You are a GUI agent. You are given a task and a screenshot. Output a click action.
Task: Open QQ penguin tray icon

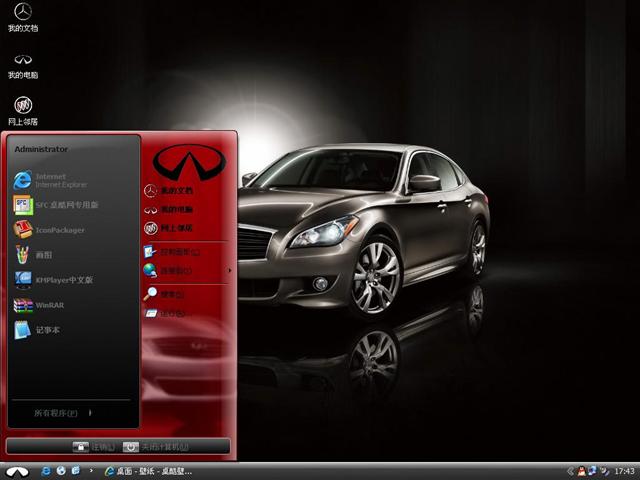pyautogui.click(x=582, y=471)
